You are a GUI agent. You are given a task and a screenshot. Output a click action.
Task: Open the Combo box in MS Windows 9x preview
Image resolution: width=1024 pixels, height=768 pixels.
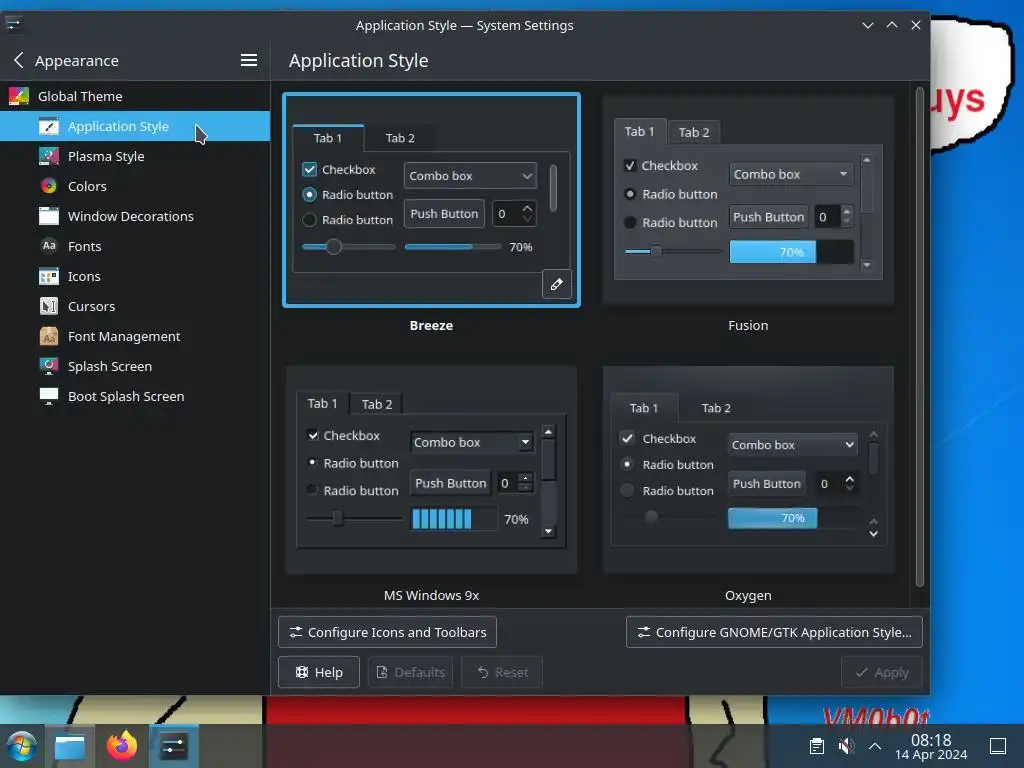(472, 442)
